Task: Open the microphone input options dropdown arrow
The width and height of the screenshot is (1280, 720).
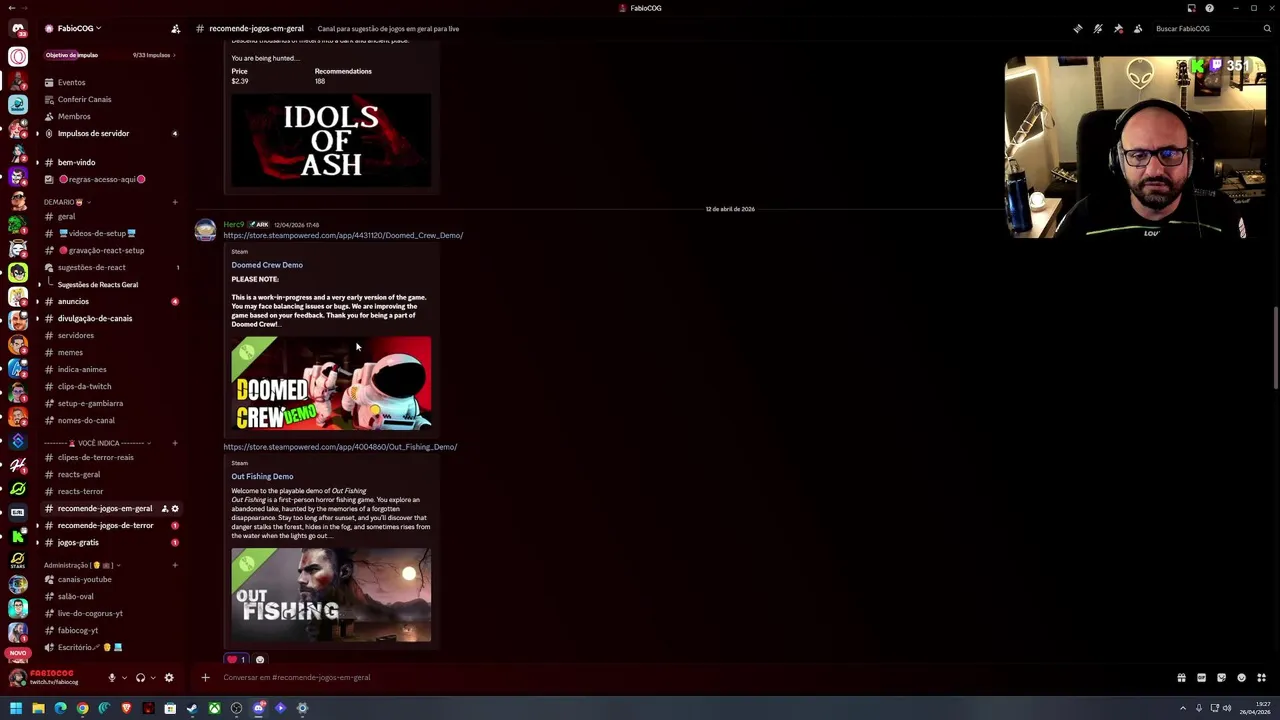Action: [124, 678]
